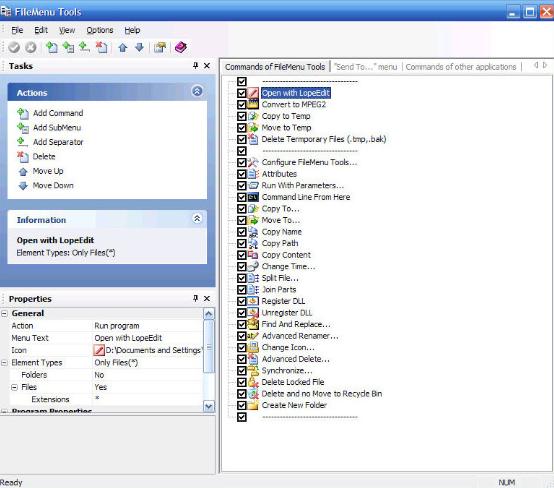Image resolution: width=554 pixels, height=488 pixels.
Task: Click the Delete toolbar icon
Action: pos(102,47)
